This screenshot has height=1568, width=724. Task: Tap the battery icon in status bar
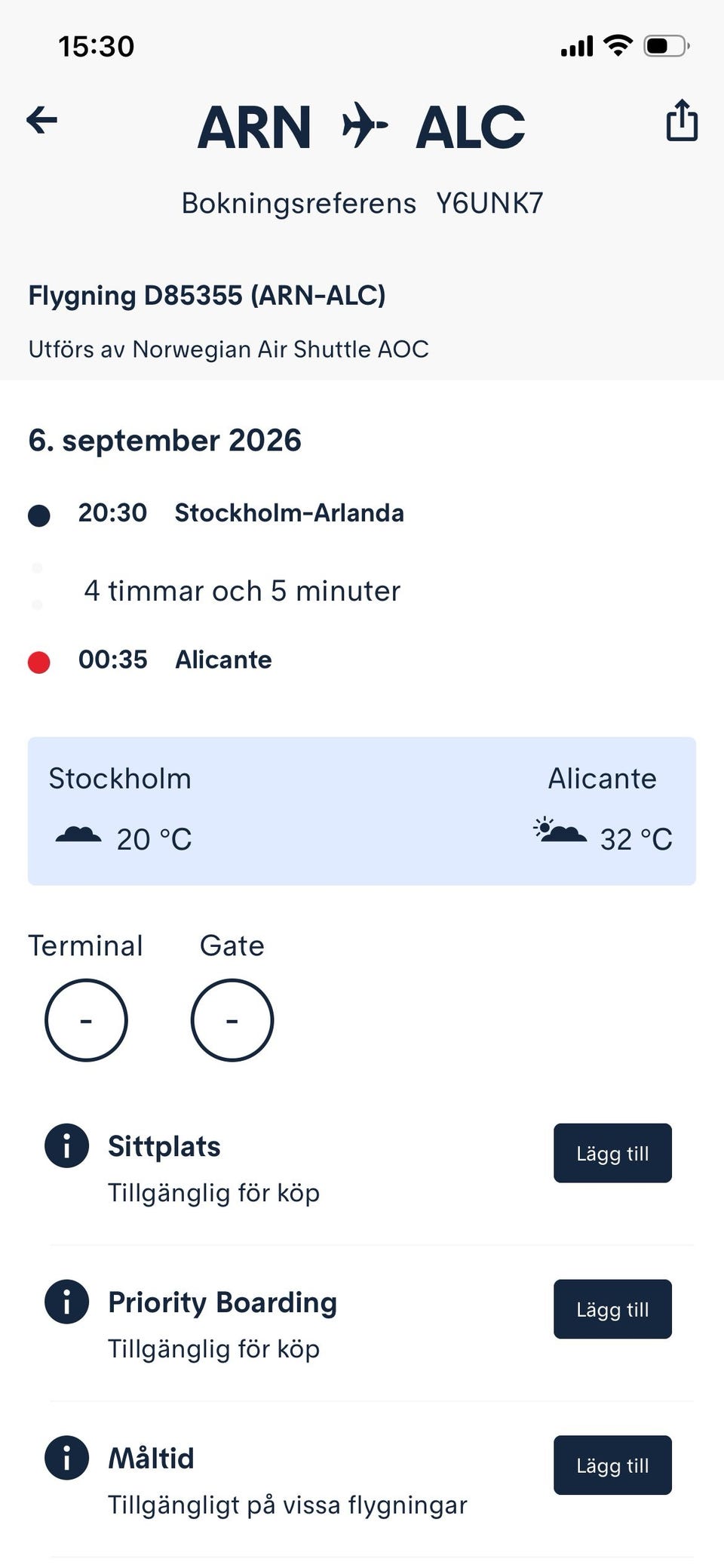coord(667,46)
